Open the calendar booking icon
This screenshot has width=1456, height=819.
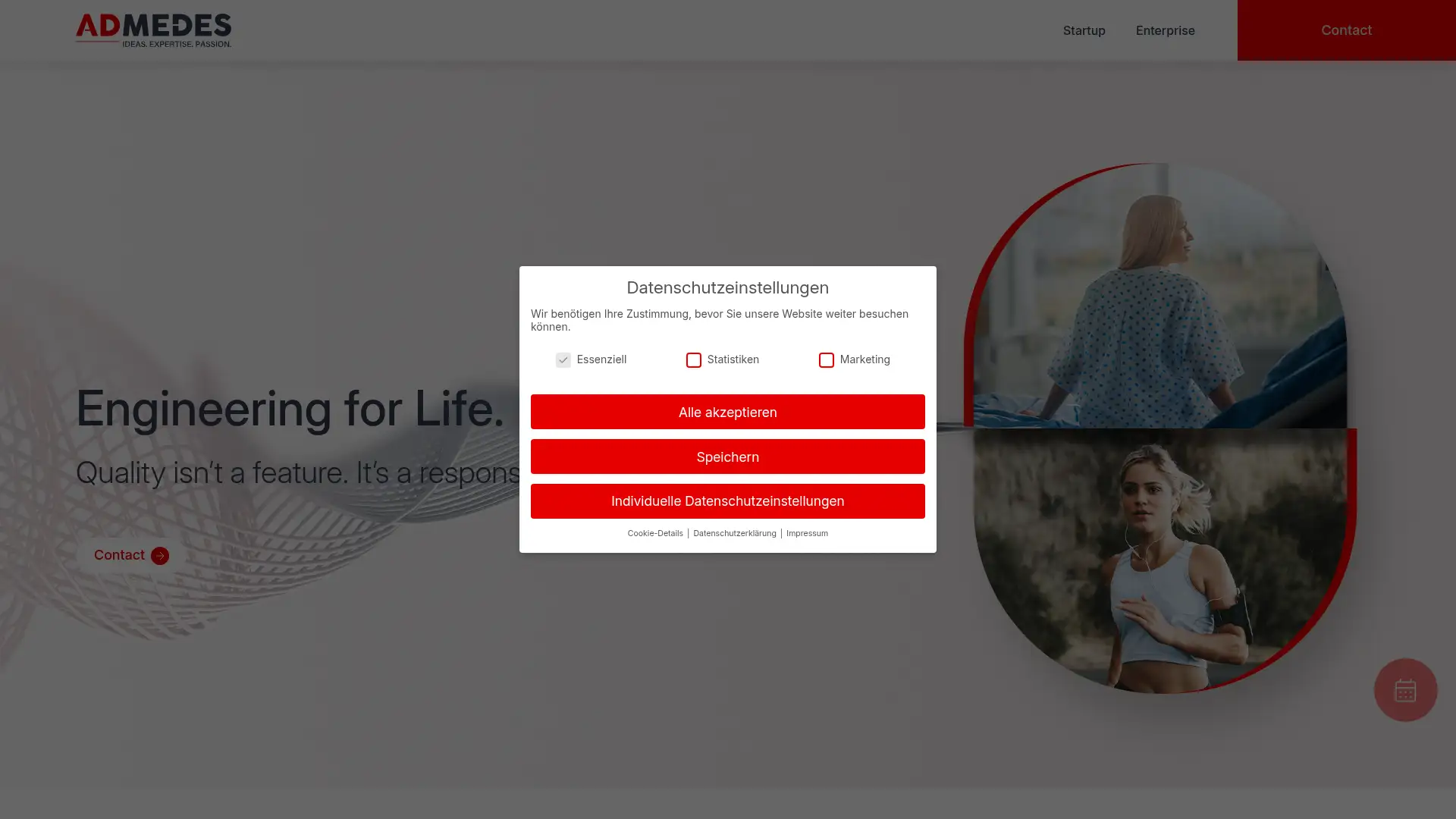1404,689
